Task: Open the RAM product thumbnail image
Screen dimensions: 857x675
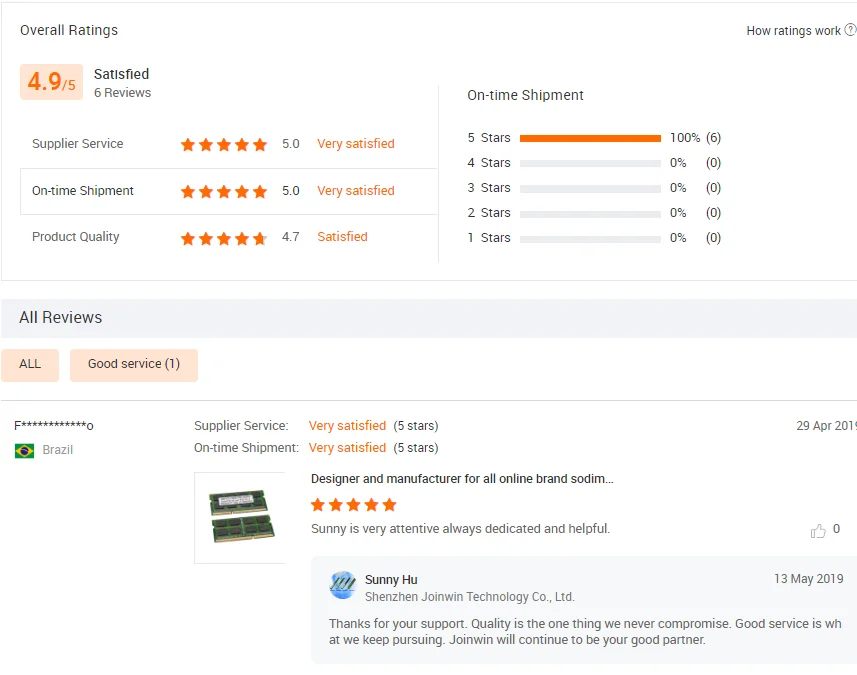Action: (x=240, y=517)
